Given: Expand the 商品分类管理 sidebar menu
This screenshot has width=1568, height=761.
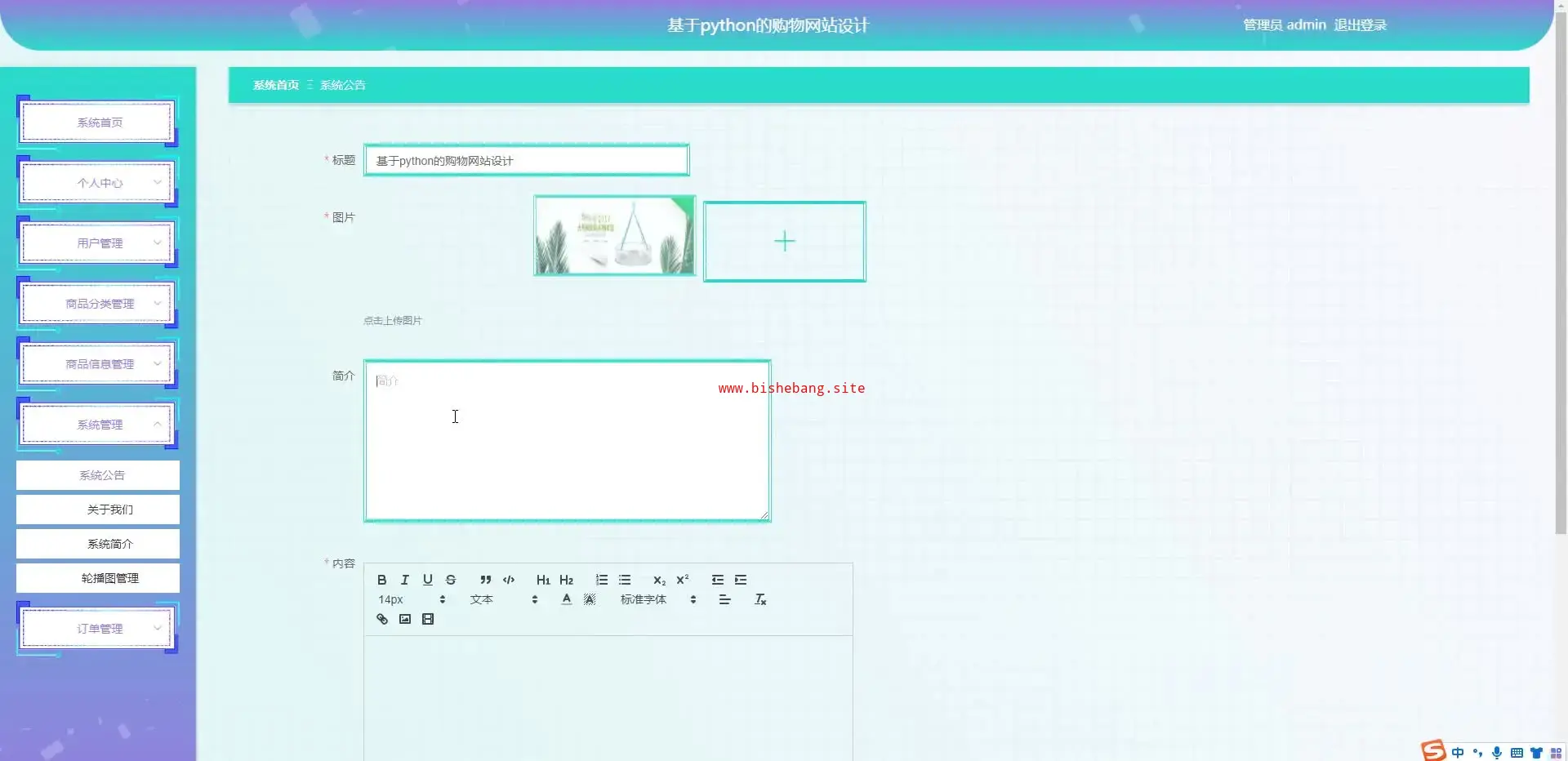Looking at the screenshot, I should 98,304.
